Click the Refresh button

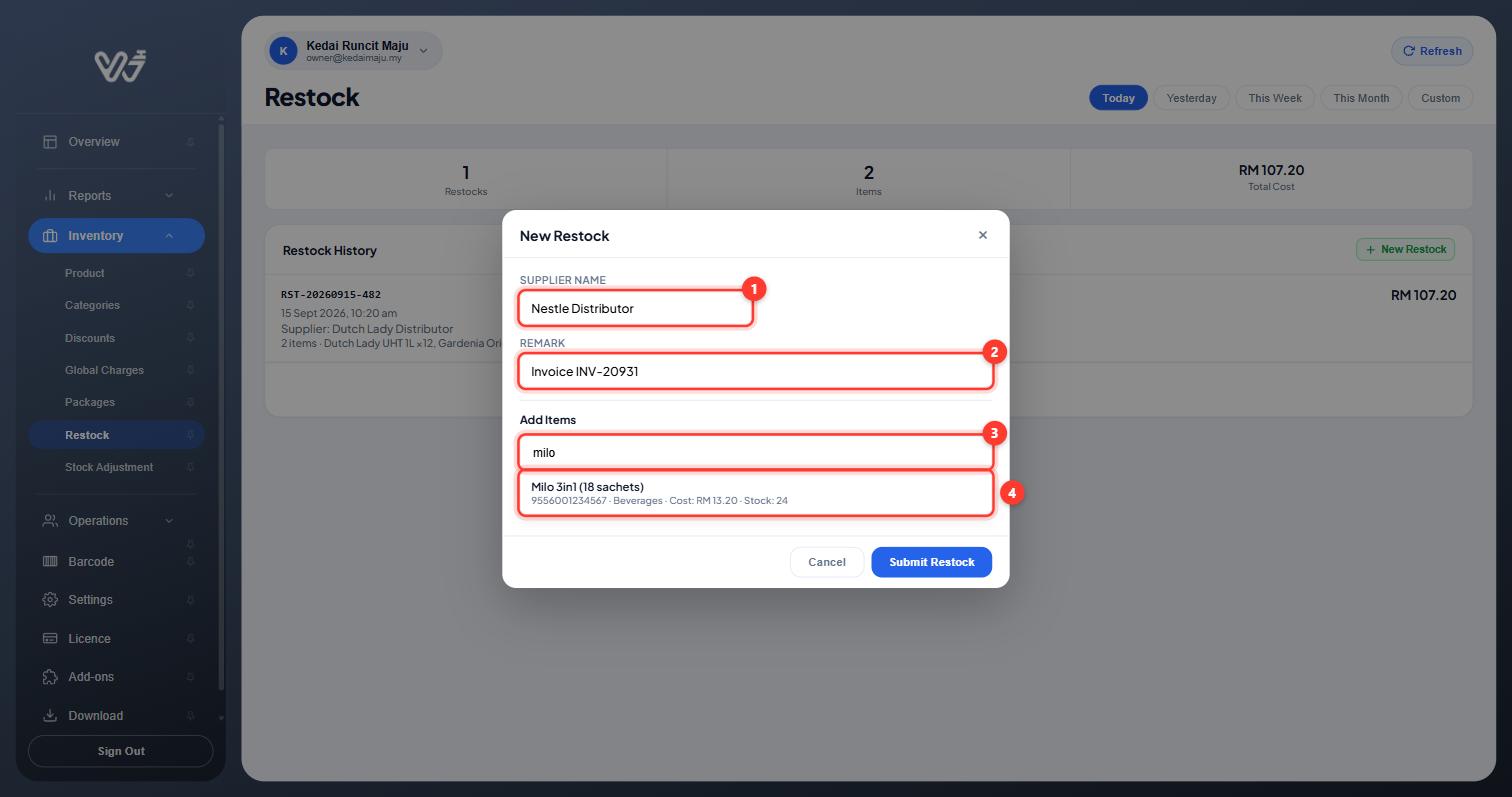[x=1432, y=51]
